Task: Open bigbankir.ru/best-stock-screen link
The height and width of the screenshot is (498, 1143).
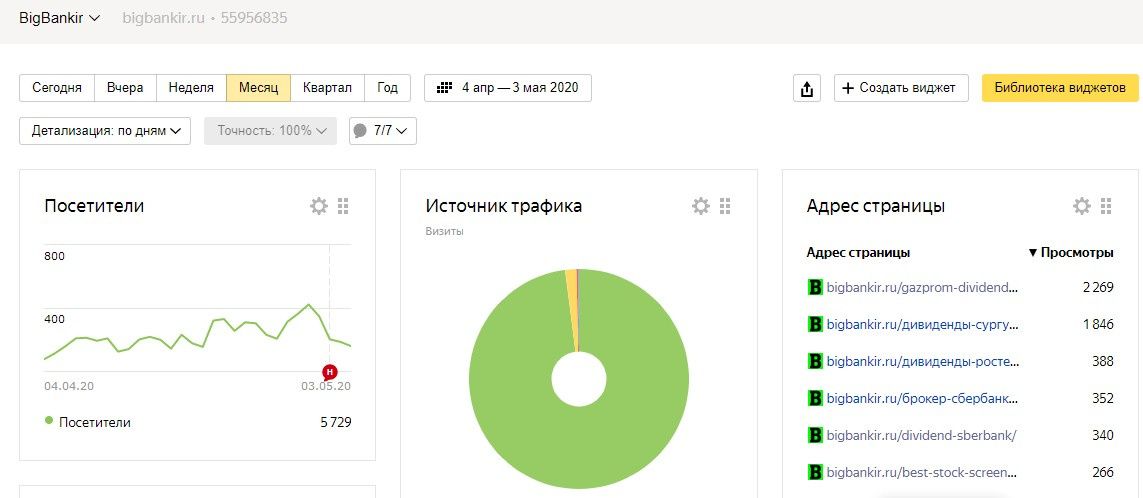Action: (922, 472)
